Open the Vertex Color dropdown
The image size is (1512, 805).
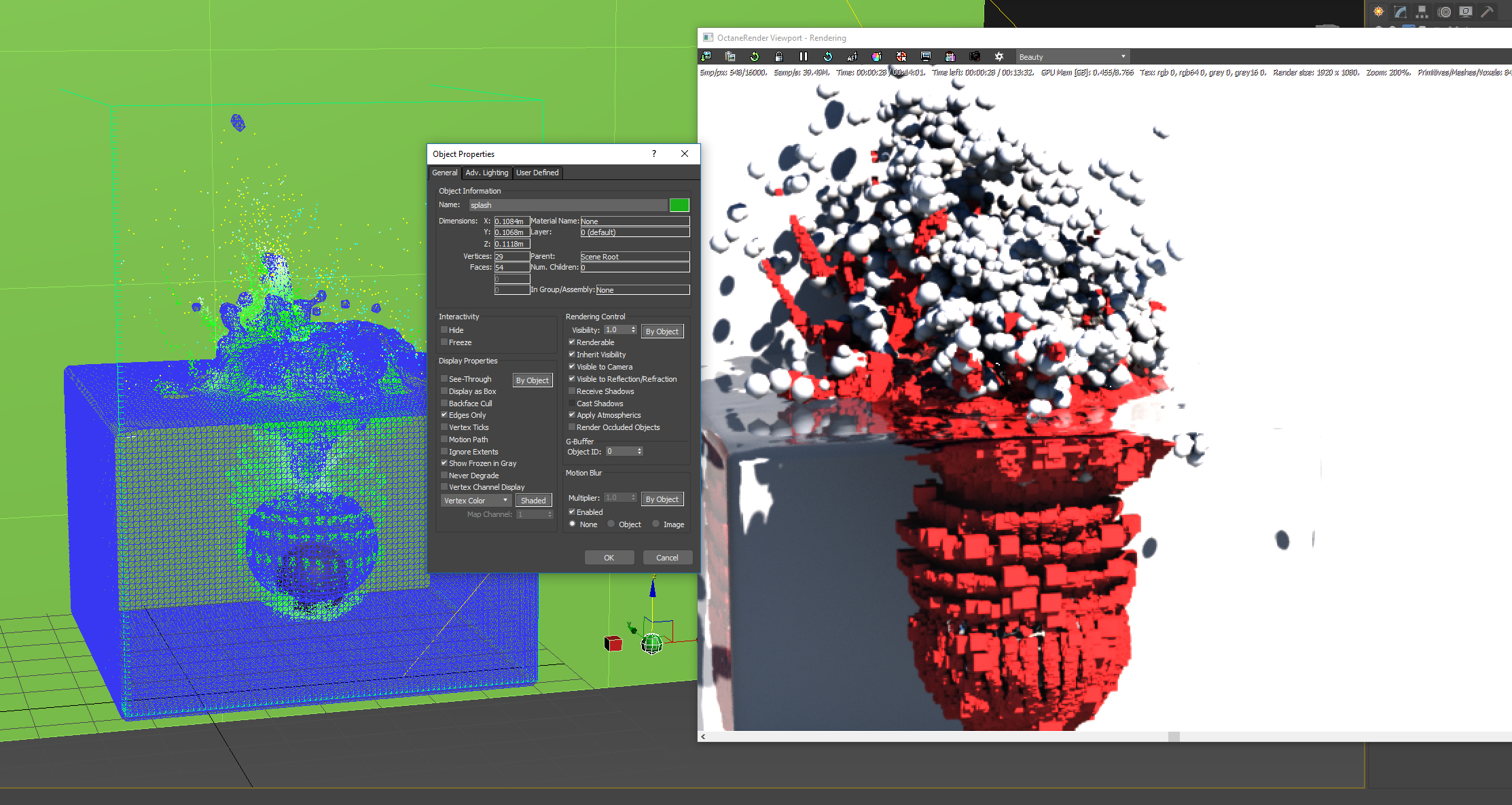pos(475,501)
